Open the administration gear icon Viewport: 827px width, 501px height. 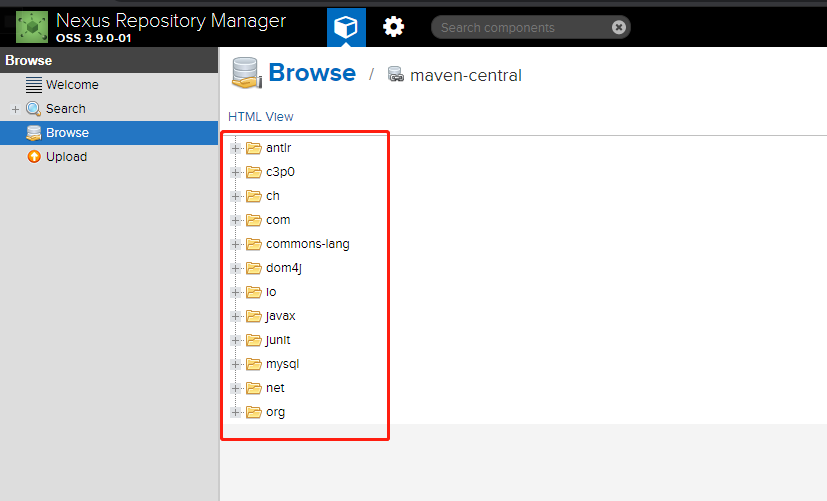[393, 27]
